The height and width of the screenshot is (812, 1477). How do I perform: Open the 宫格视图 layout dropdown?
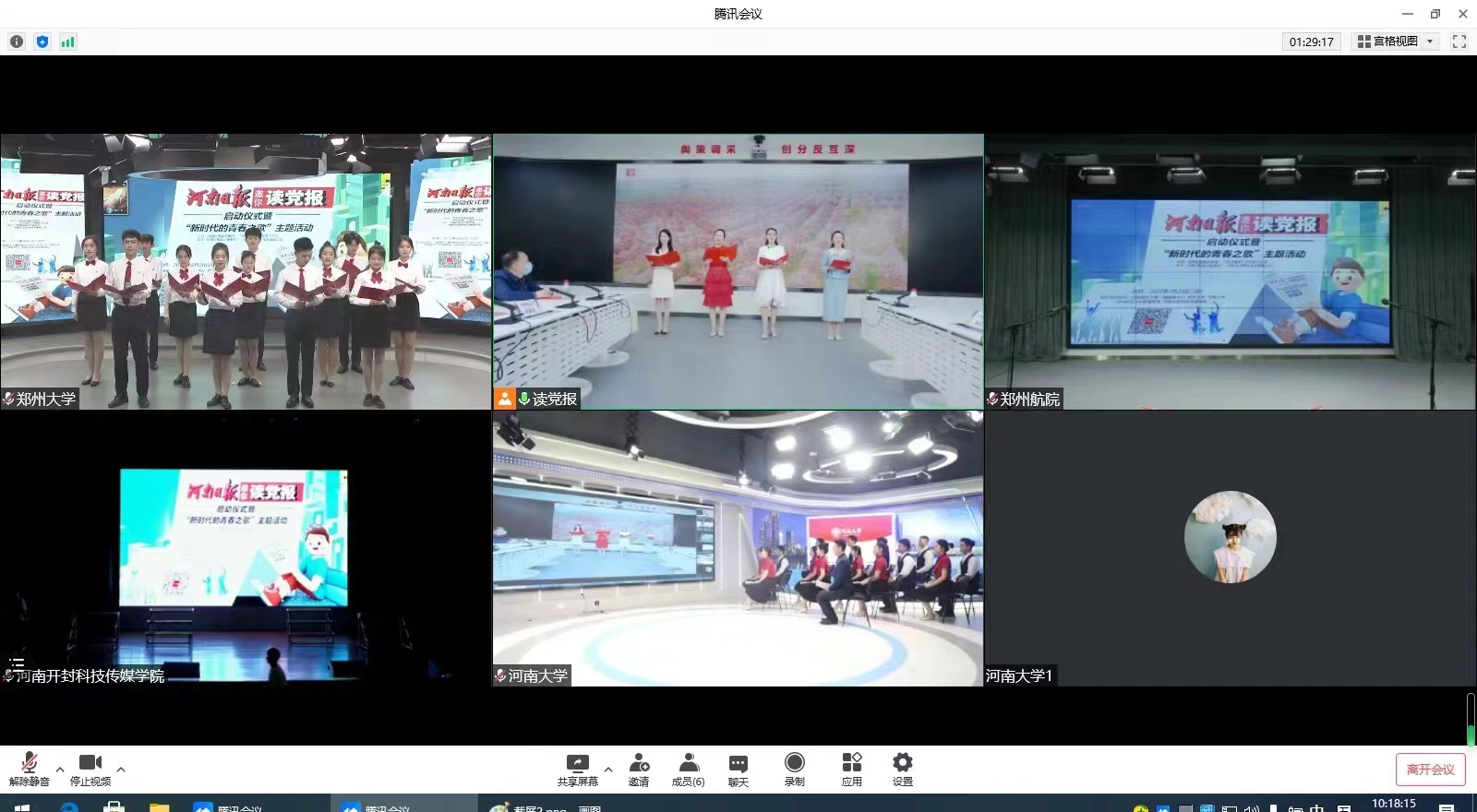[x=1395, y=42]
